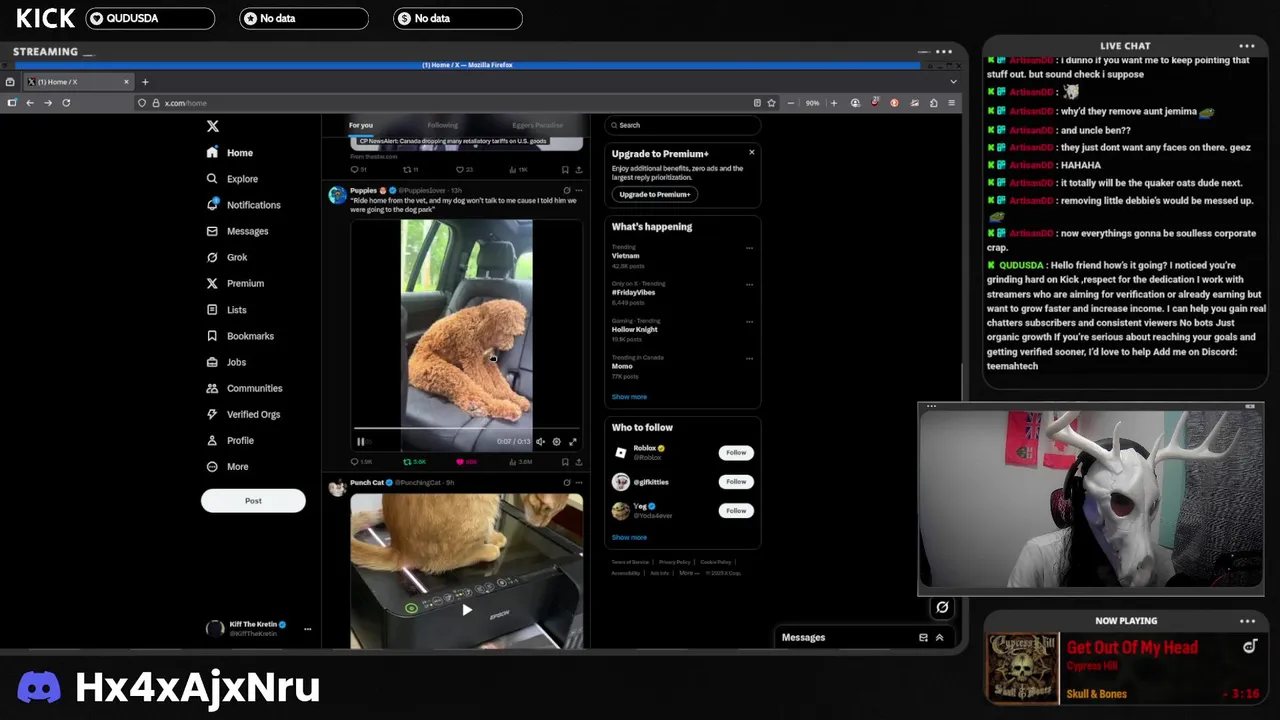
Task: Mute the Puppies dog video
Action: click(540, 441)
